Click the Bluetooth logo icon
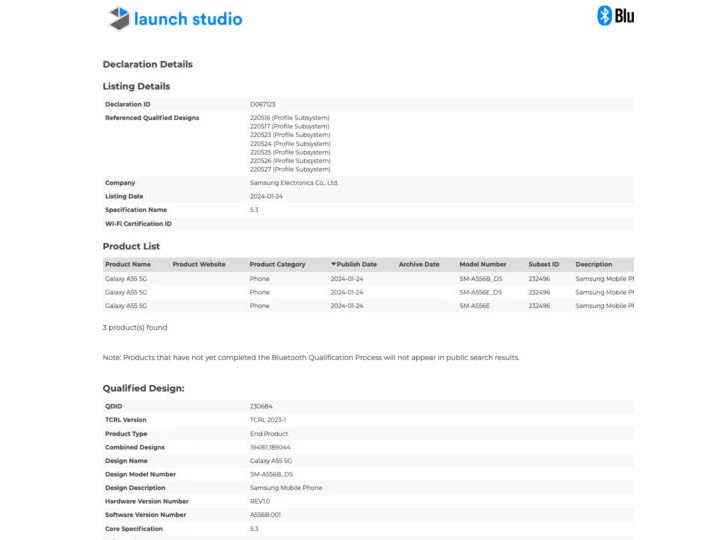Screen dimensions: 728x540 (604, 16)
